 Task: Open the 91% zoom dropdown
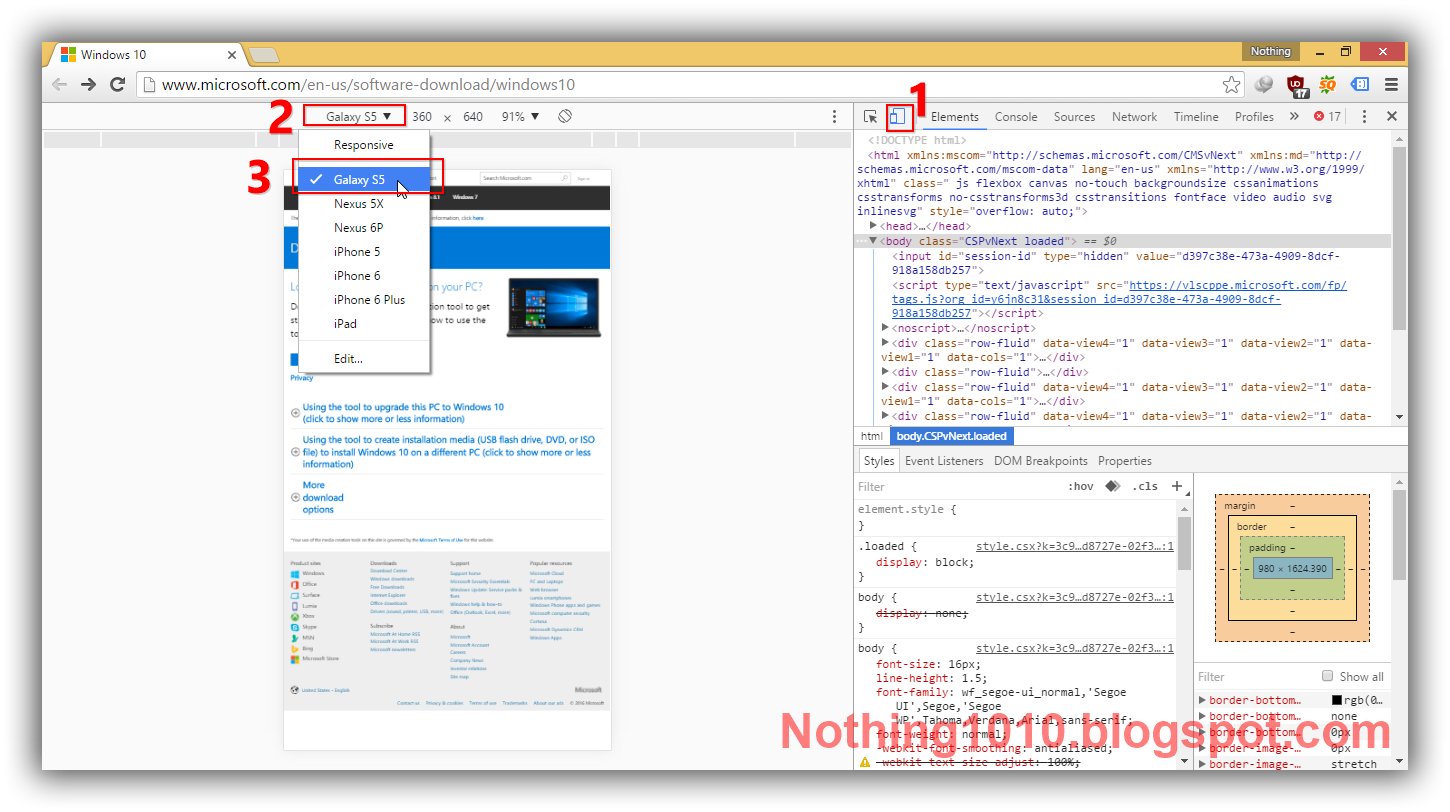coord(520,117)
